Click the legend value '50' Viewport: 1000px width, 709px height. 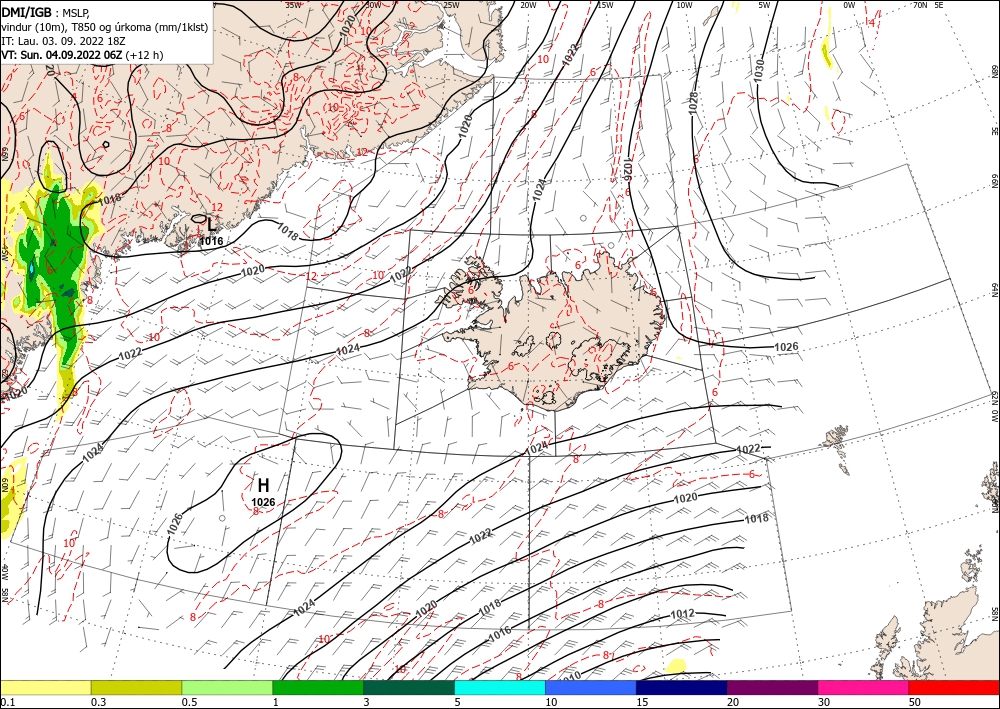click(x=915, y=702)
